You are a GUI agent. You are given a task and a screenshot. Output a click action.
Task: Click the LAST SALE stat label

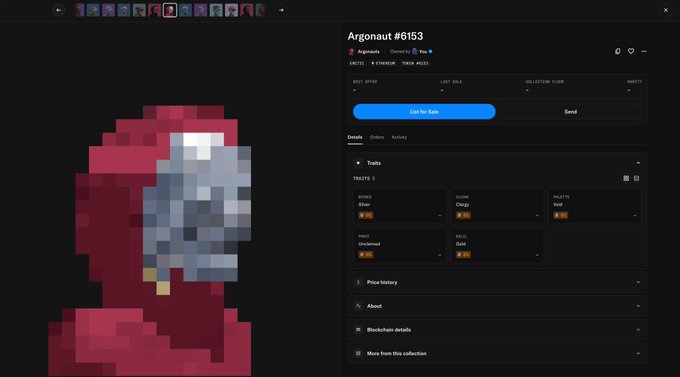[x=451, y=82]
